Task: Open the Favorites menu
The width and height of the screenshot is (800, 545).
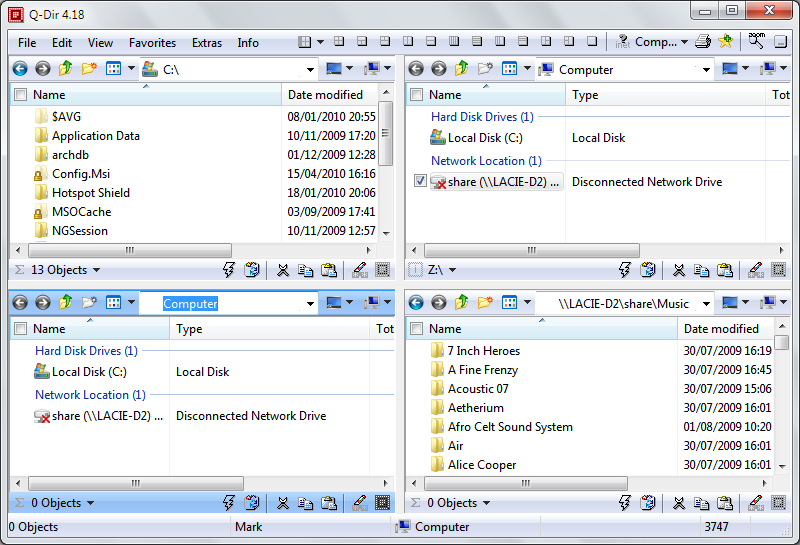Action: point(152,43)
